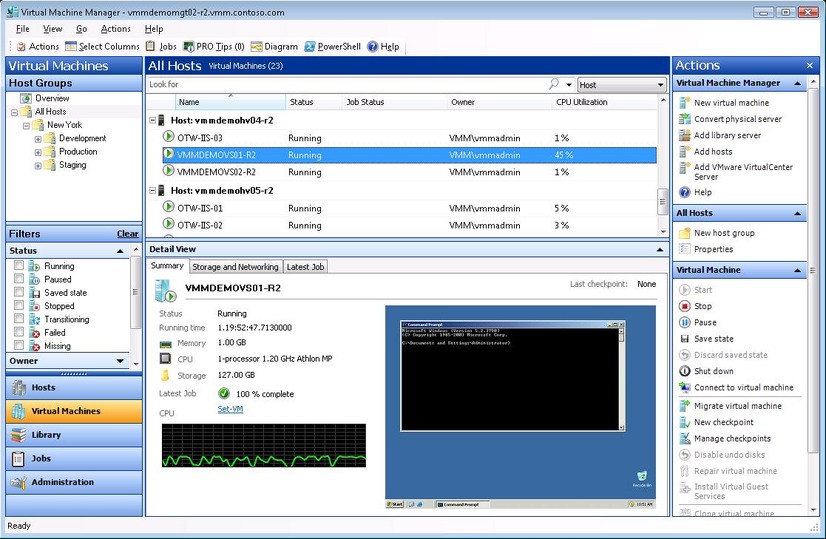The image size is (826, 539).
Task: Open the Host search scope dropdown
Action: pyautogui.click(x=622, y=84)
